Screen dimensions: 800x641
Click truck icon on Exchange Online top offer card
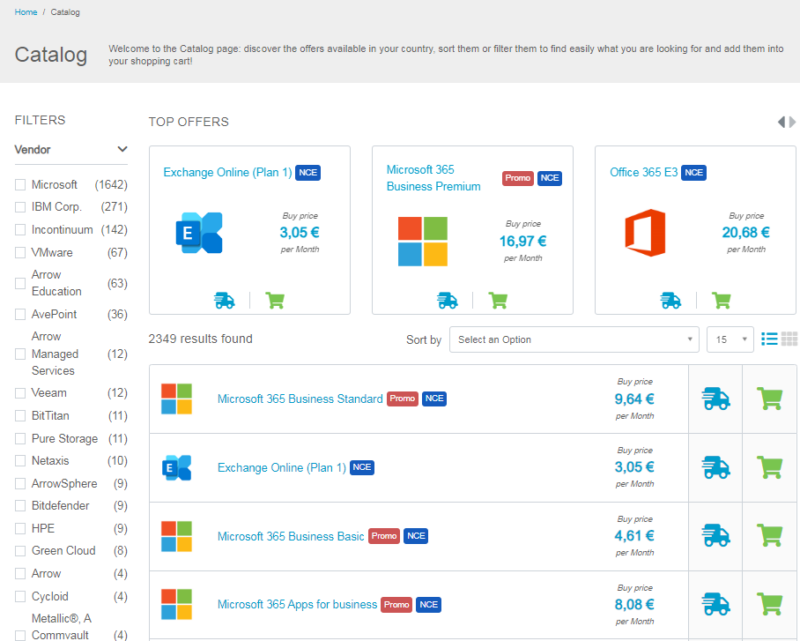coord(225,300)
